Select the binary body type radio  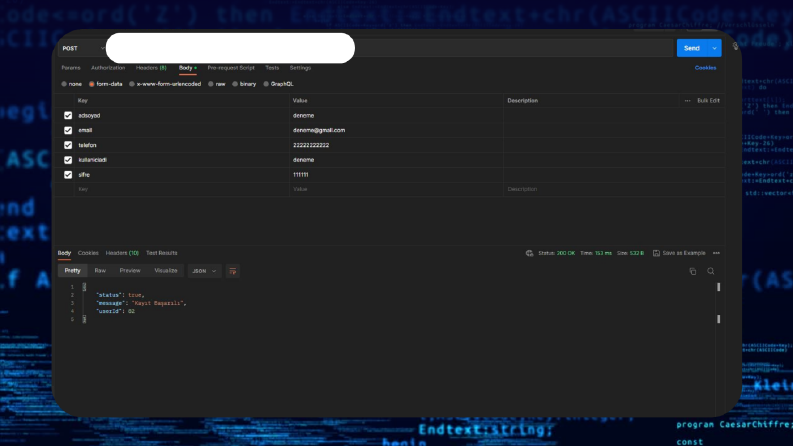[235, 84]
